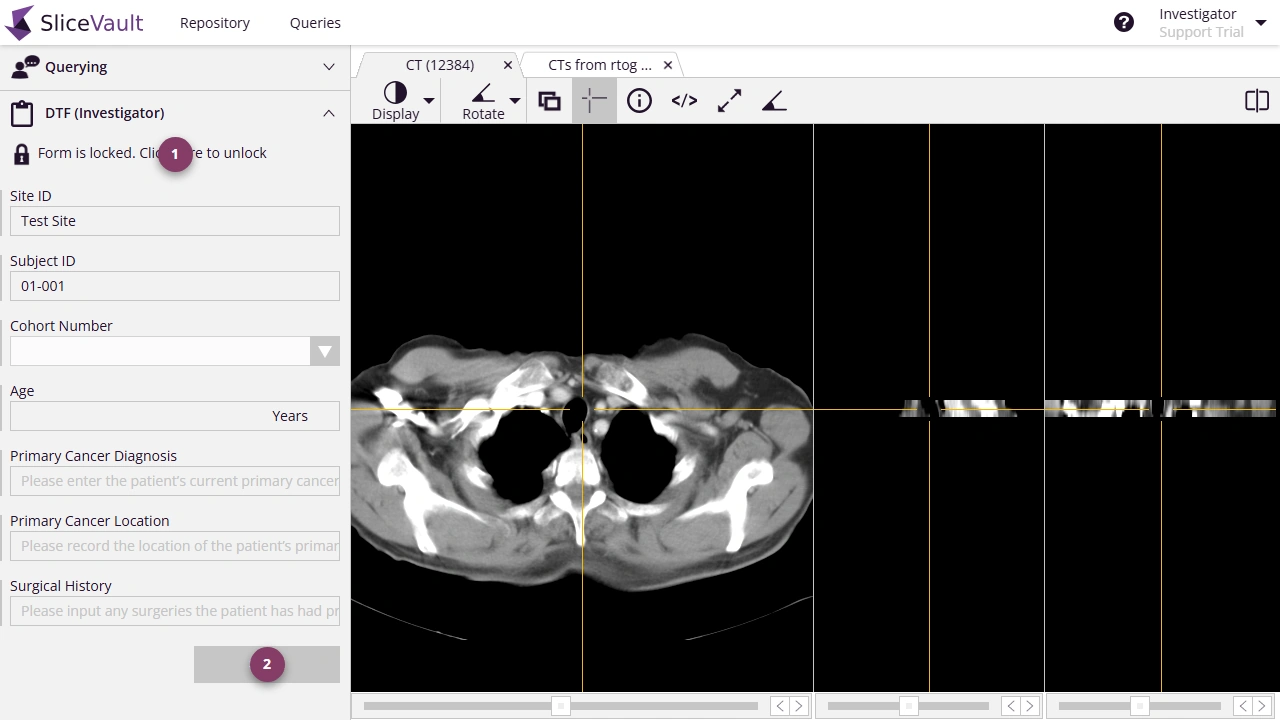The image size is (1280, 720).
Task: Click the SliceVault logo
Action: (x=74, y=22)
